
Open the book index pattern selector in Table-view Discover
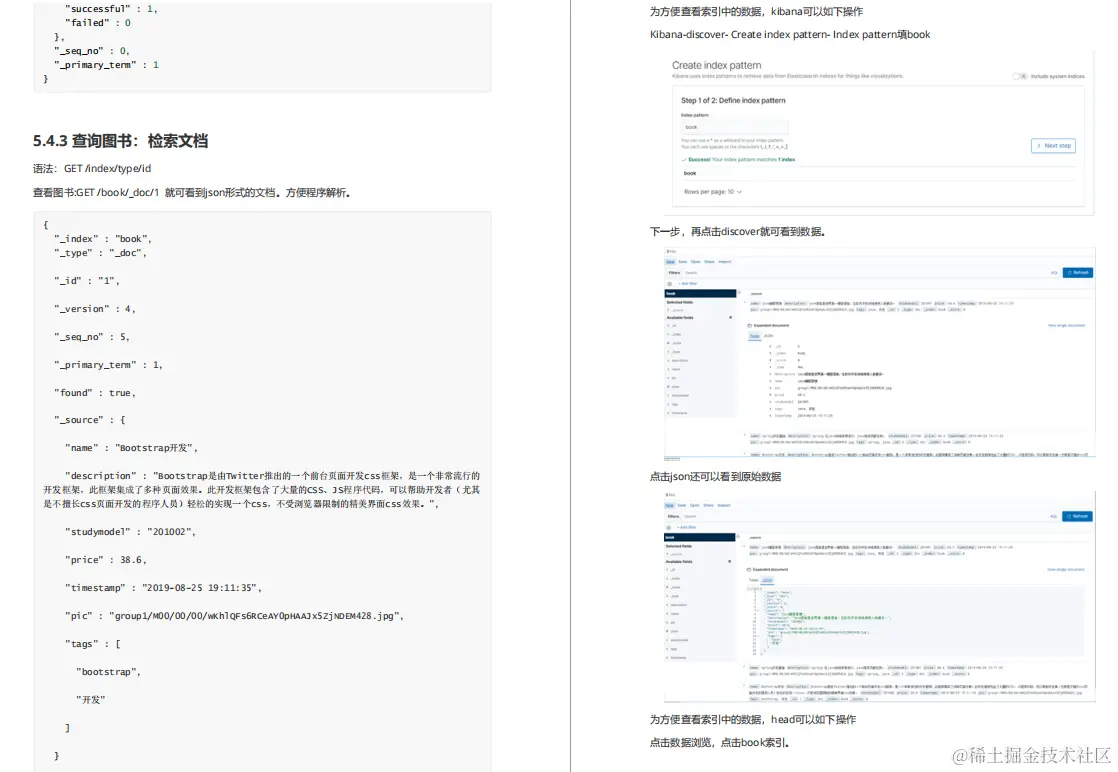click(700, 294)
